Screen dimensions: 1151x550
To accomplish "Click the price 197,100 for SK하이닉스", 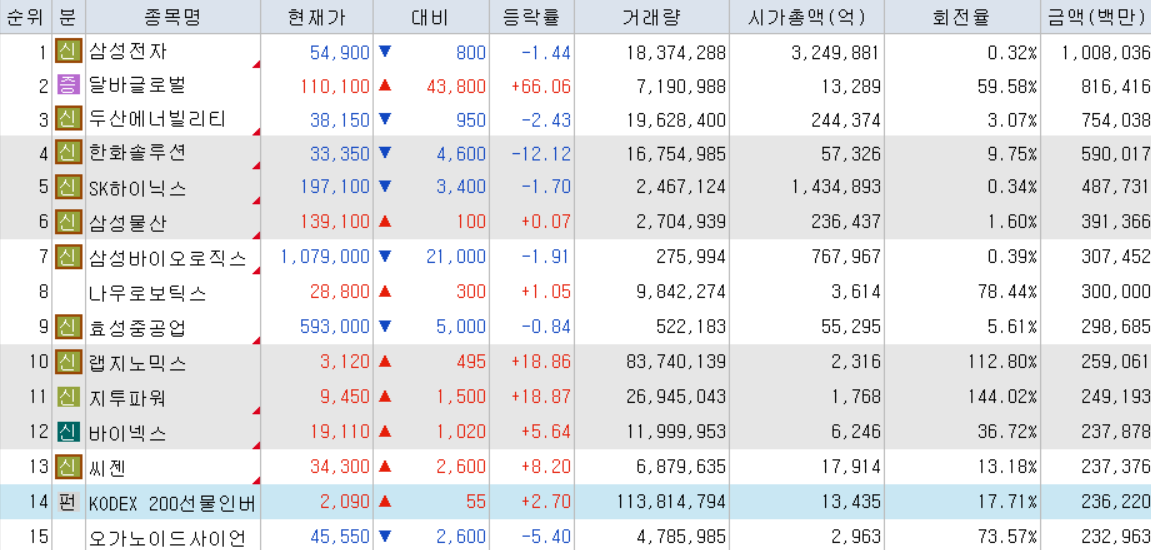I will click(x=335, y=187).
